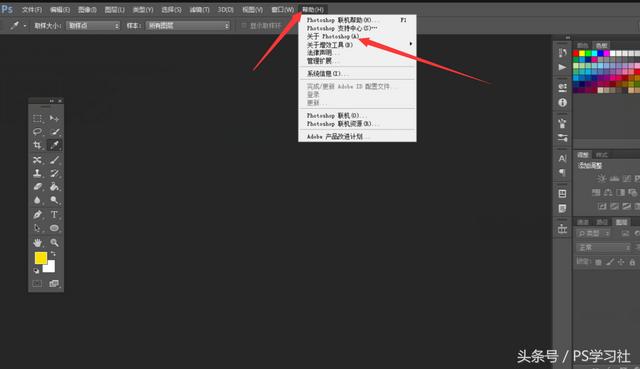The width and height of the screenshot is (640, 369).
Task: Open the Paragraph panel icon
Action: (562, 172)
